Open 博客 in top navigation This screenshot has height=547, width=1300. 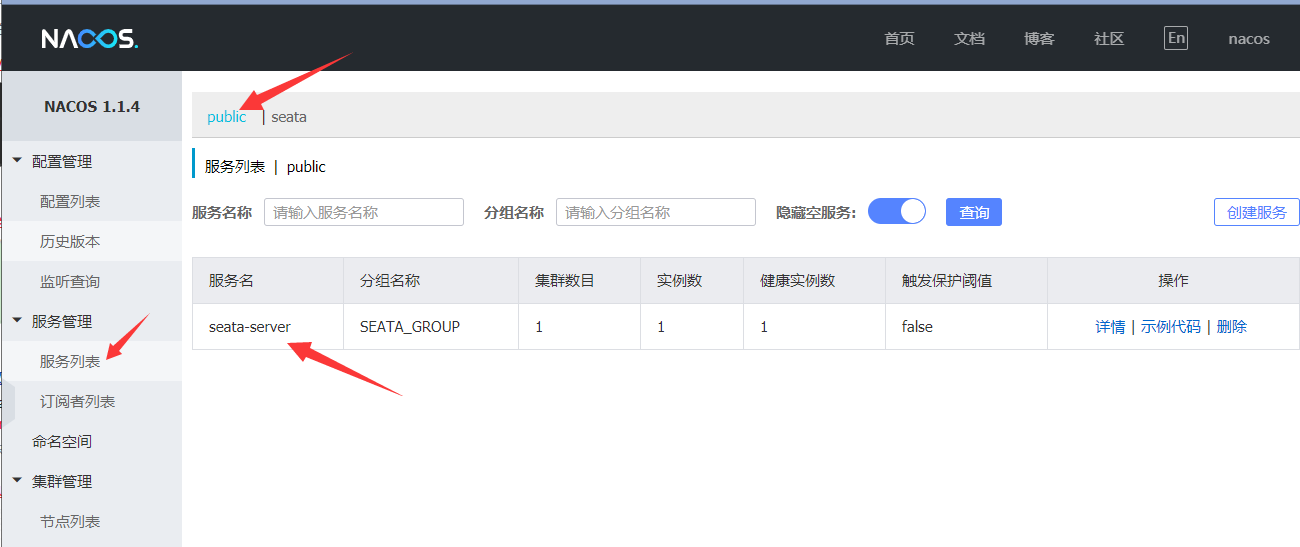(x=1039, y=39)
